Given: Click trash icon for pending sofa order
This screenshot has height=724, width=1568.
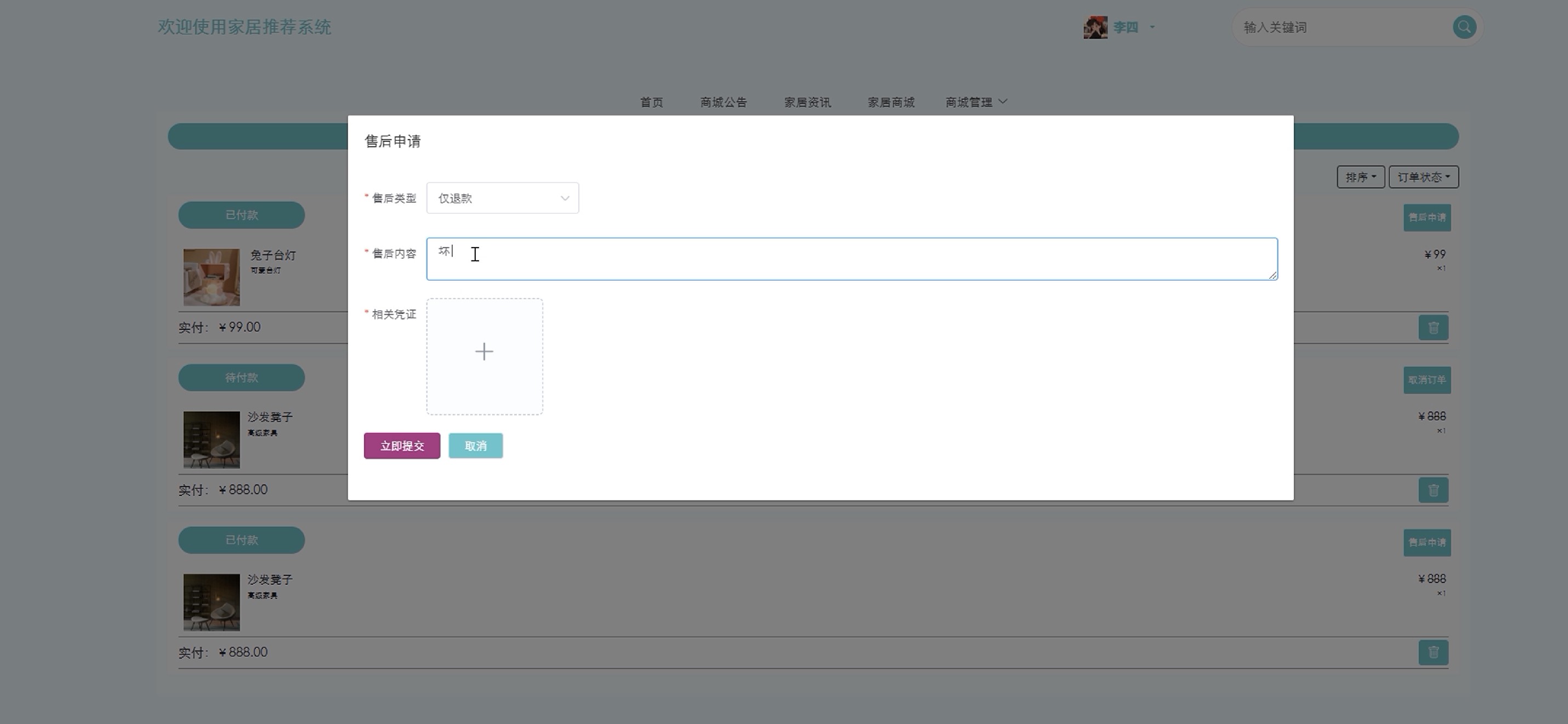Looking at the screenshot, I should 1433,491.
